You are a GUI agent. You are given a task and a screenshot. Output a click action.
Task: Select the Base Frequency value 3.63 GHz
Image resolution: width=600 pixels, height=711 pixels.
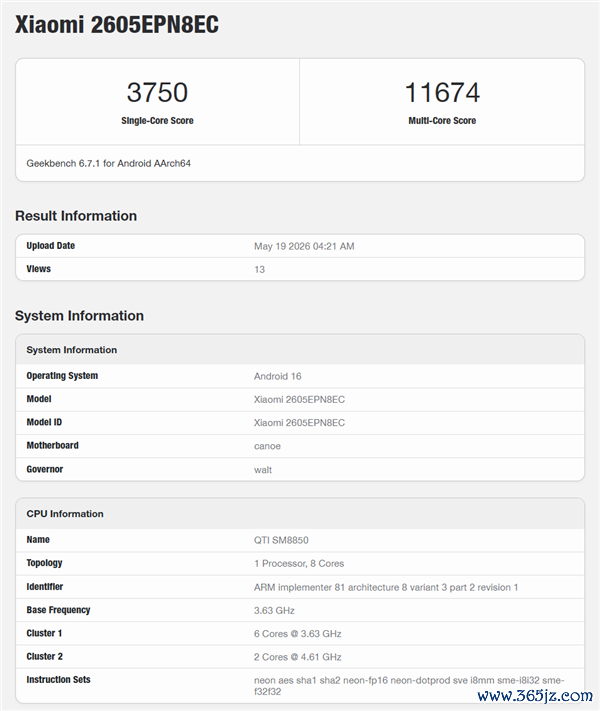[x=274, y=610]
